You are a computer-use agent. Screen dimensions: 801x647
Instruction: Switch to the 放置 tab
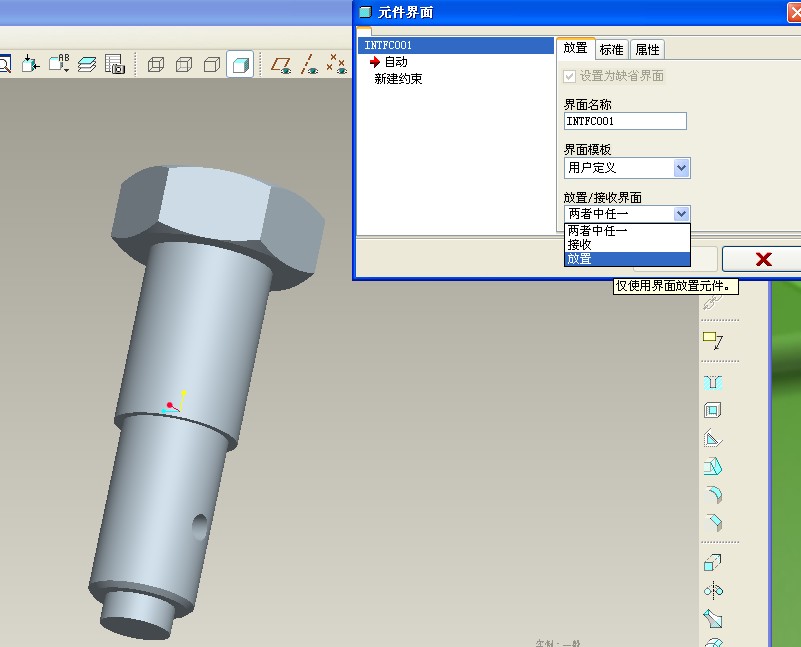pos(576,49)
